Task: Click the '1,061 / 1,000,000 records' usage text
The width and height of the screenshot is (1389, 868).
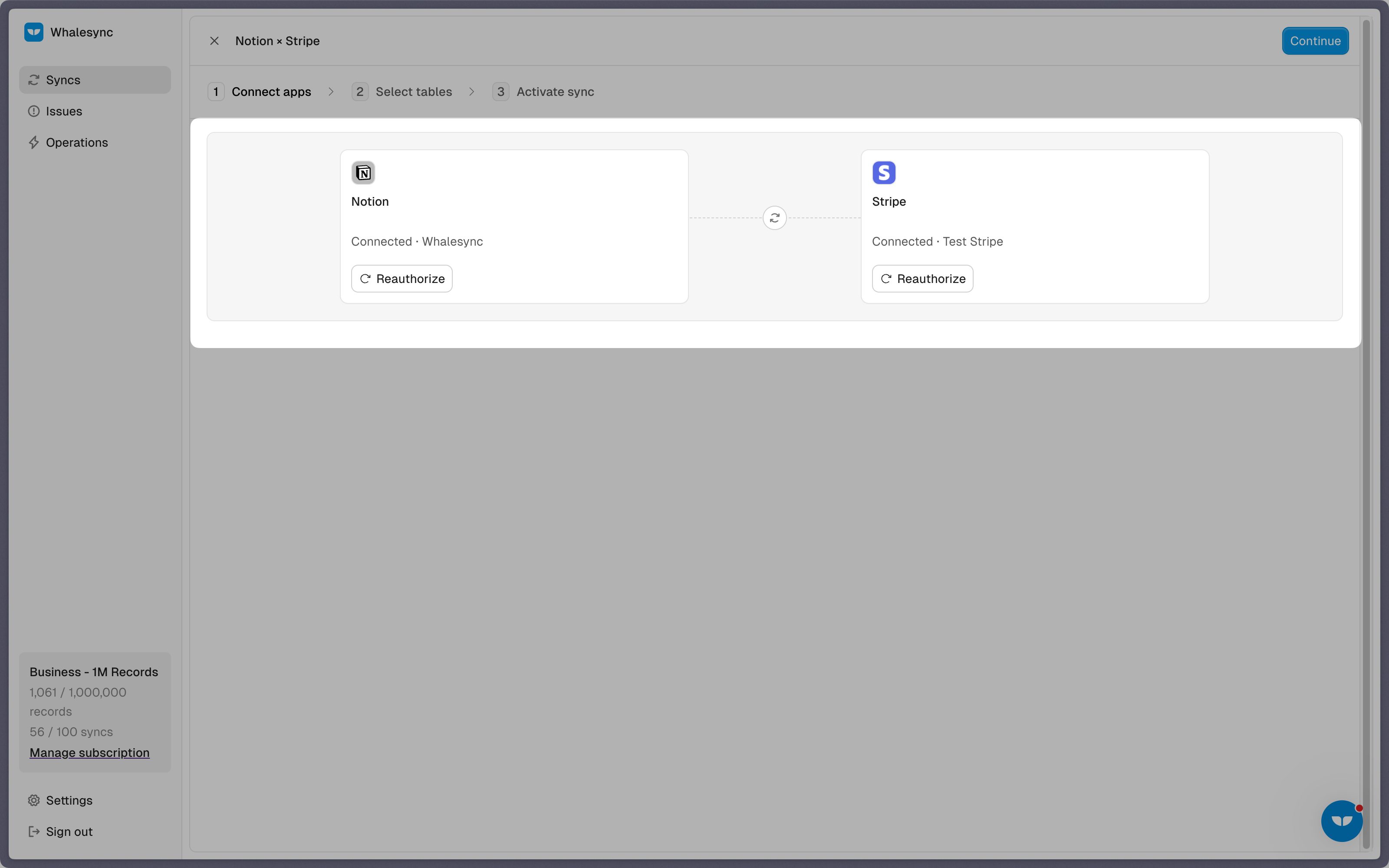Action: point(78,702)
